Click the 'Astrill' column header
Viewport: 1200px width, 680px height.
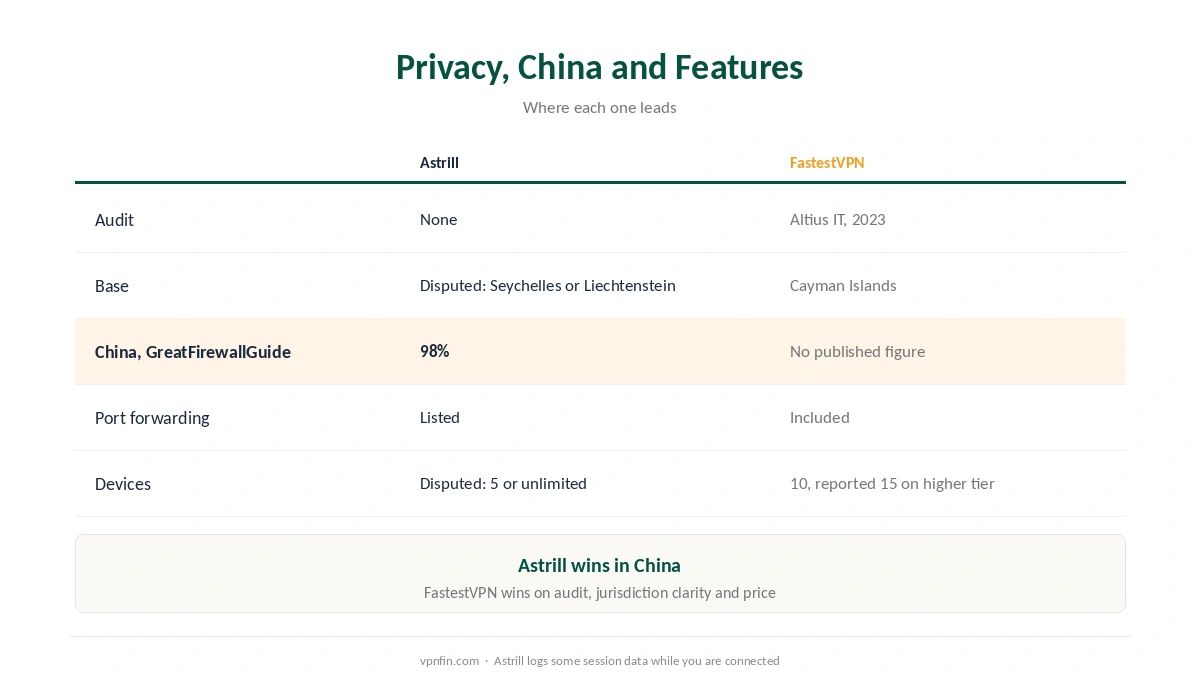click(x=439, y=162)
